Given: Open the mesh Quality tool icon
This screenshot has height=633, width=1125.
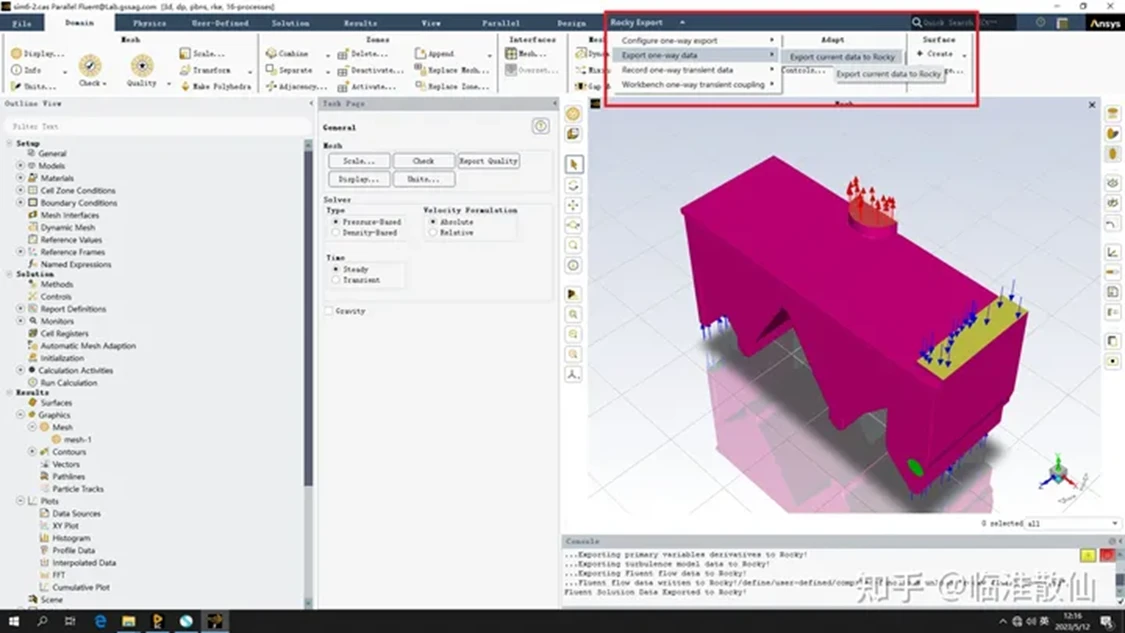Looking at the screenshot, I should click(x=142, y=65).
